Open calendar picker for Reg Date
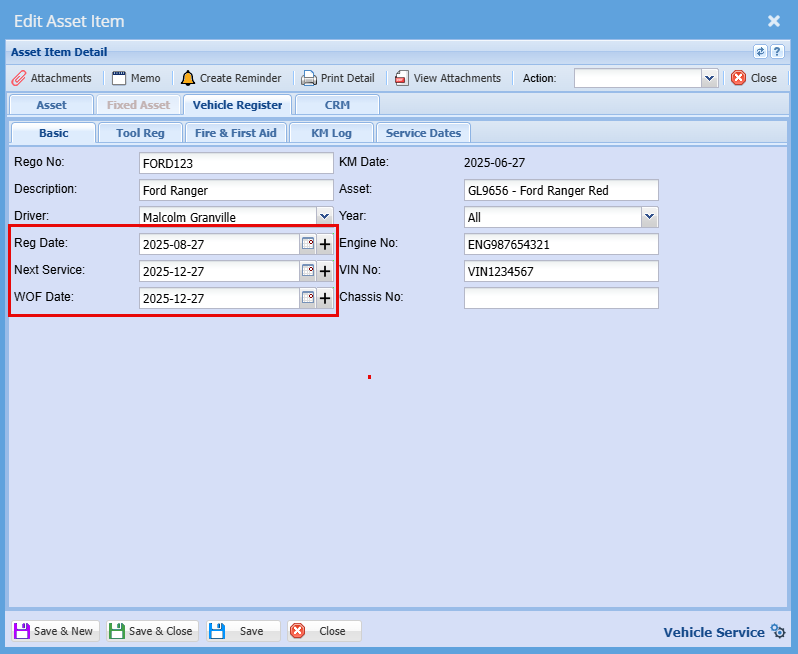798x654 pixels. click(308, 244)
